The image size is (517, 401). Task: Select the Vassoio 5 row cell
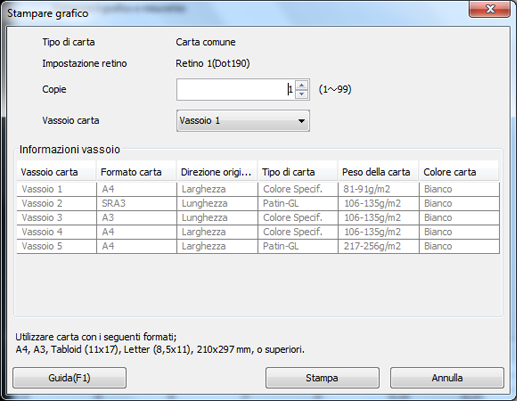pos(56,246)
